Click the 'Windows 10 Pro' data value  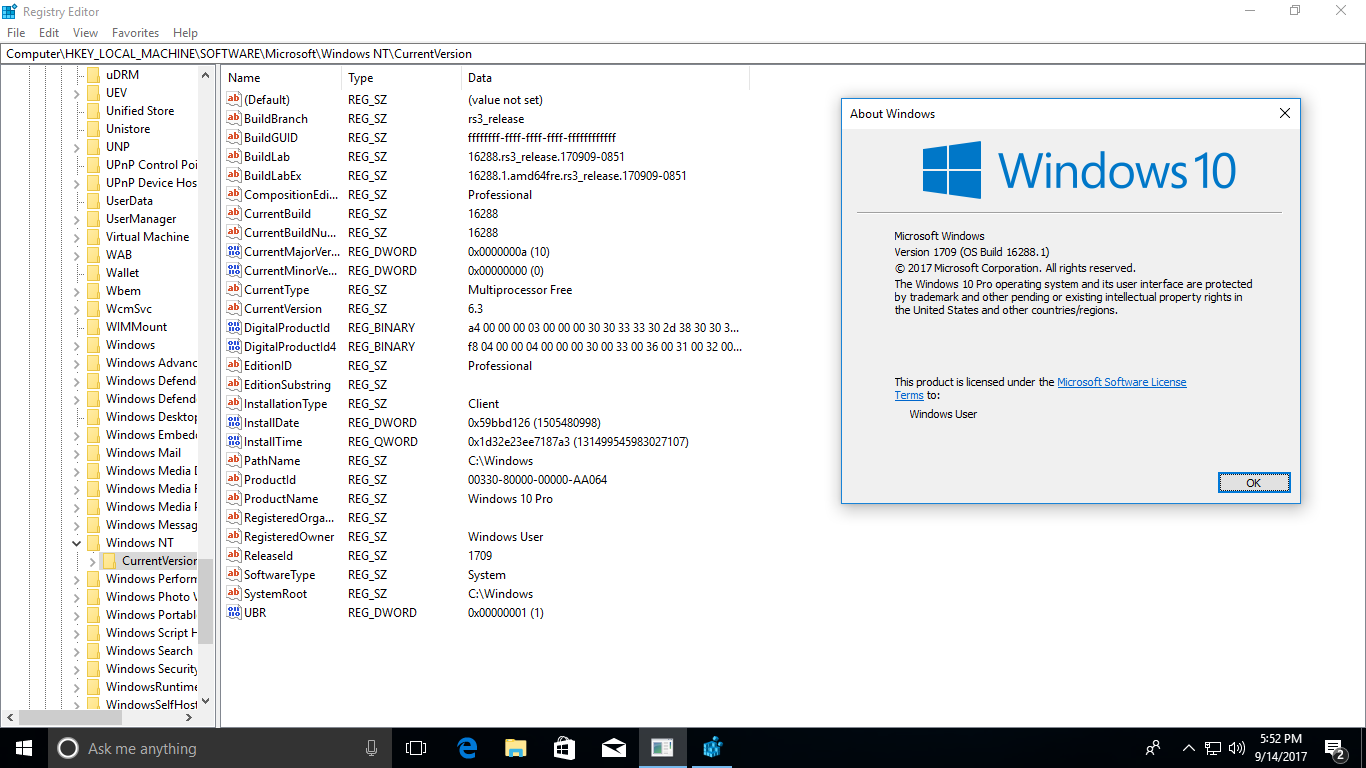(510, 499)
